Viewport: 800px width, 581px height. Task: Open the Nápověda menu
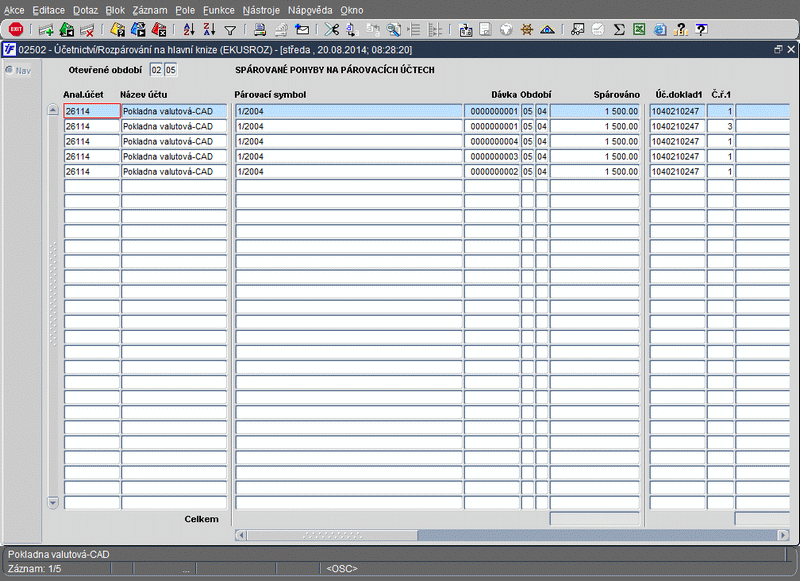point(310,10)
